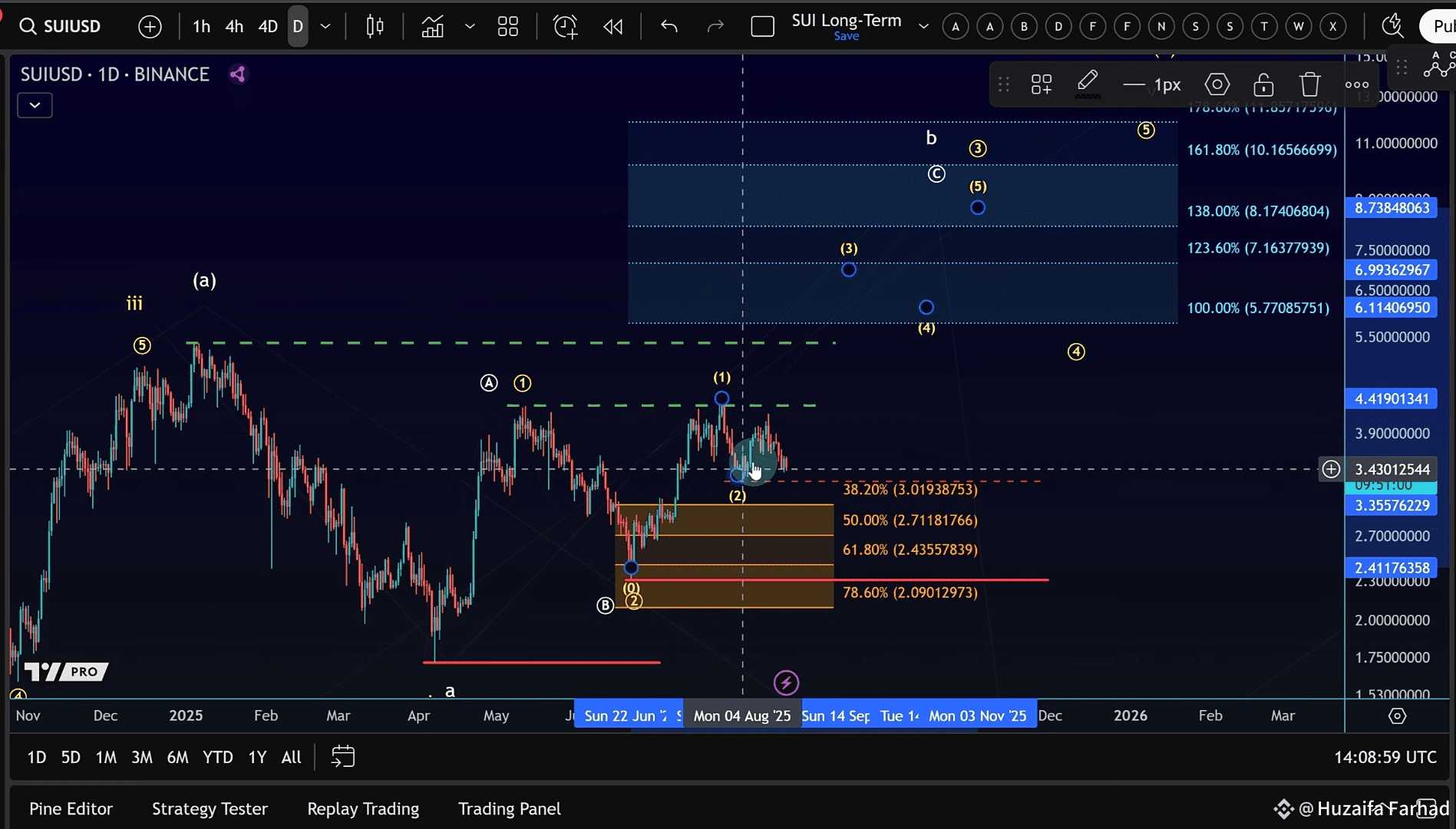This screenshot has height=829, width=1456.
Task: Create an alert with clock icon
Action: pos(566,27)
